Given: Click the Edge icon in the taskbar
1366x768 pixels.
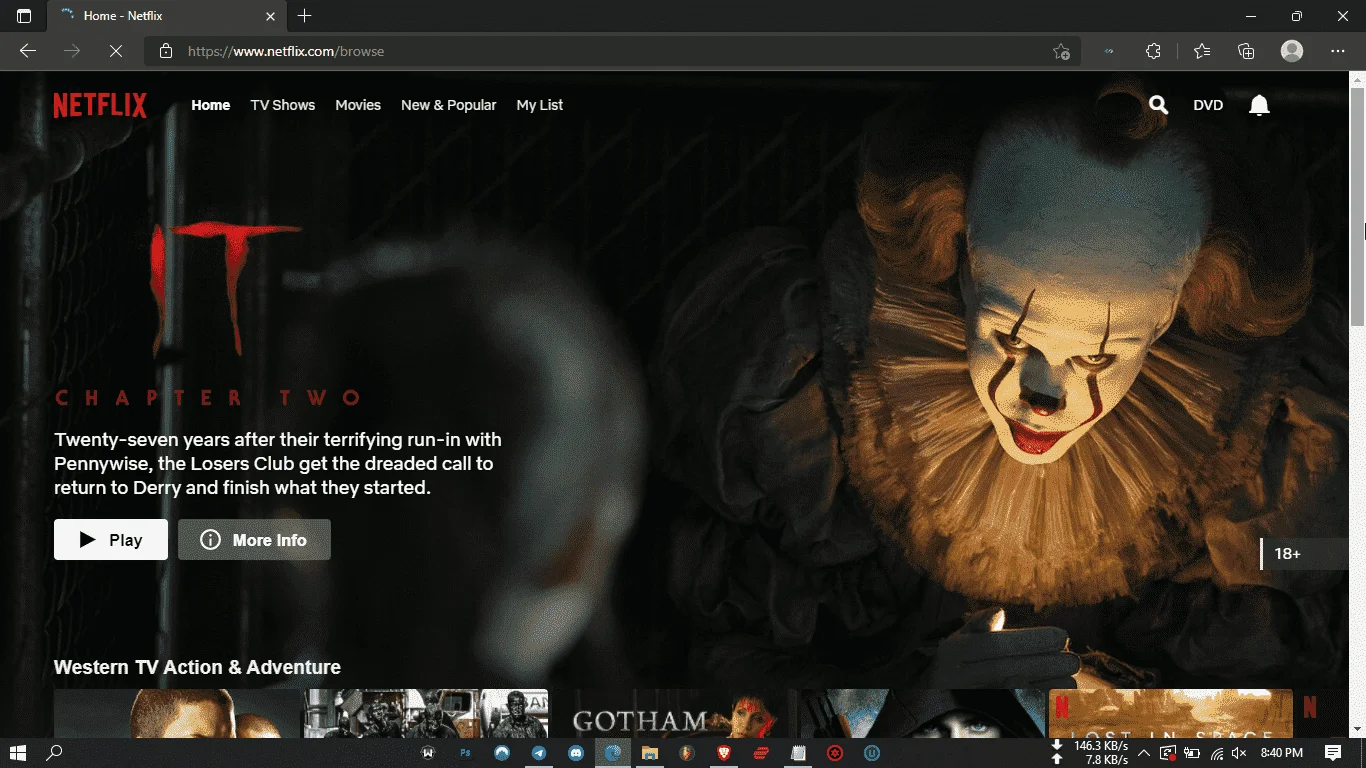Looking at the screenshot, I should click(613, 752).
